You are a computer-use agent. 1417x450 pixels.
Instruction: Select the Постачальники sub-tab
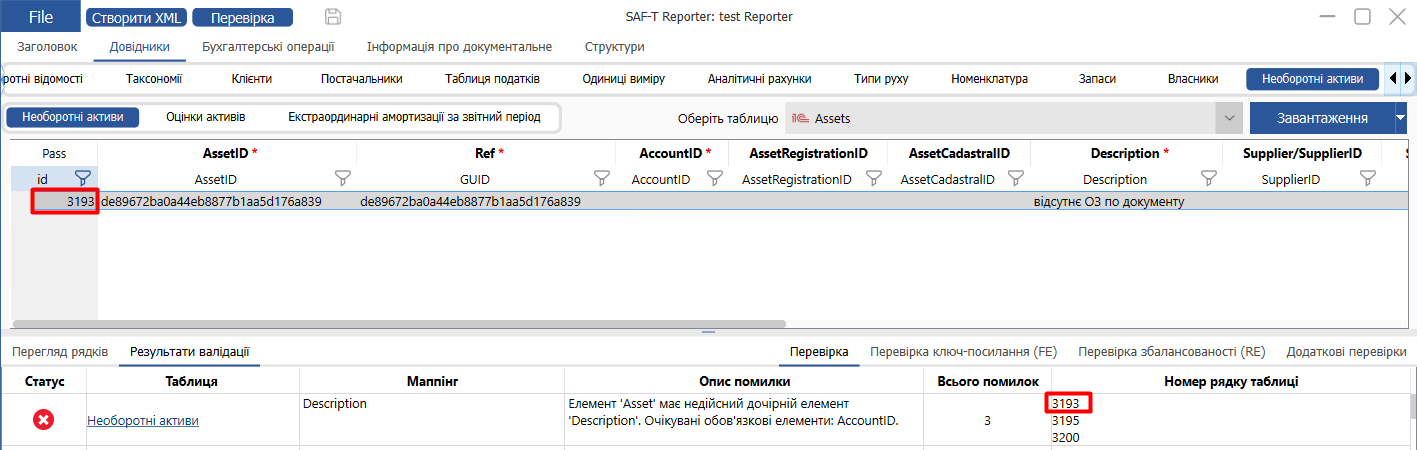tap(361, 79)
